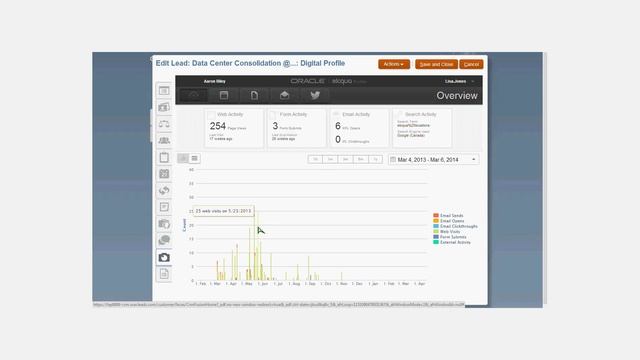
Task: Click Save and Close
Action: point(436,64)
